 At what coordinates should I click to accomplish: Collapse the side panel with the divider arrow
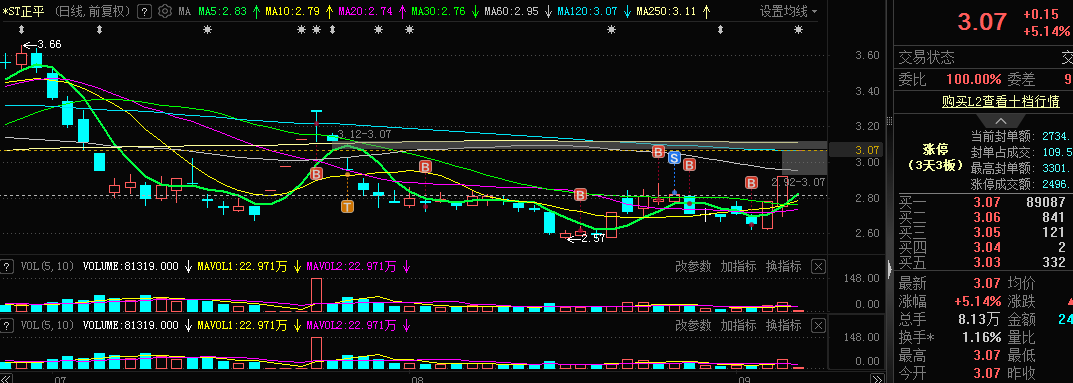(890, 266)
